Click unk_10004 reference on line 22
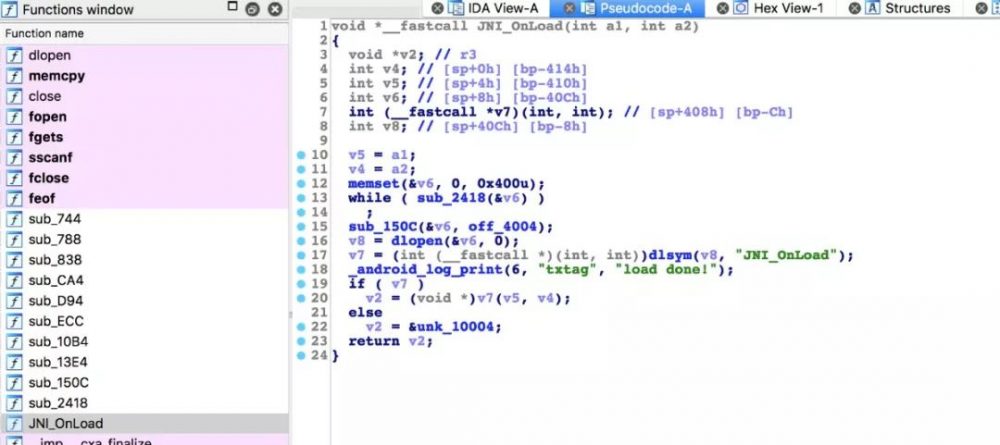 point(455,326)
